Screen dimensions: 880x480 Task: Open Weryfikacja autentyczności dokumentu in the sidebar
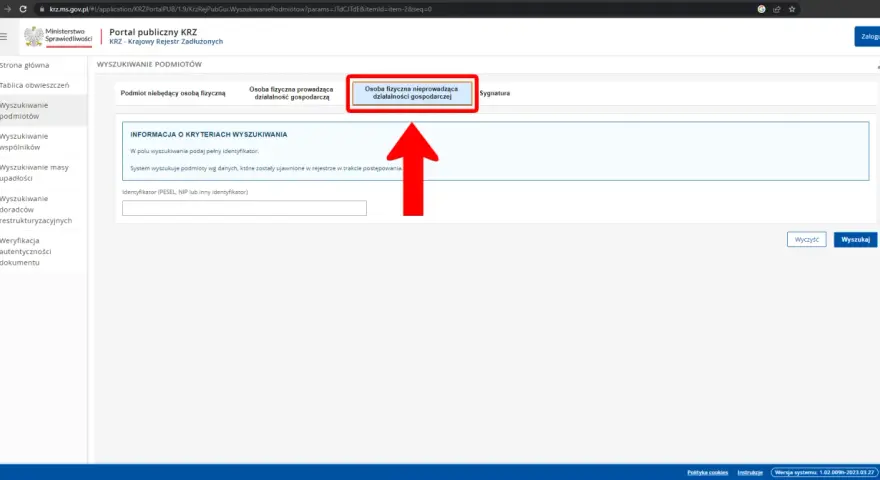tap(26, 251)
